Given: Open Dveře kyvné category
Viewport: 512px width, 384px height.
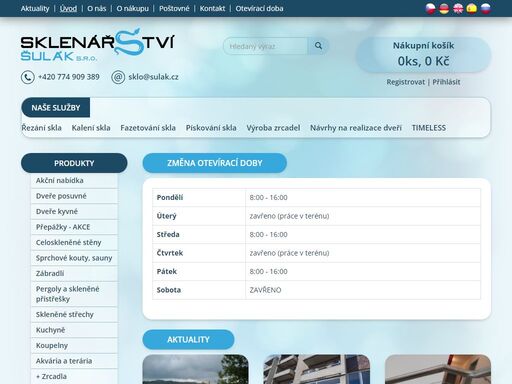Looking at the screenshot, I should 74,212.
